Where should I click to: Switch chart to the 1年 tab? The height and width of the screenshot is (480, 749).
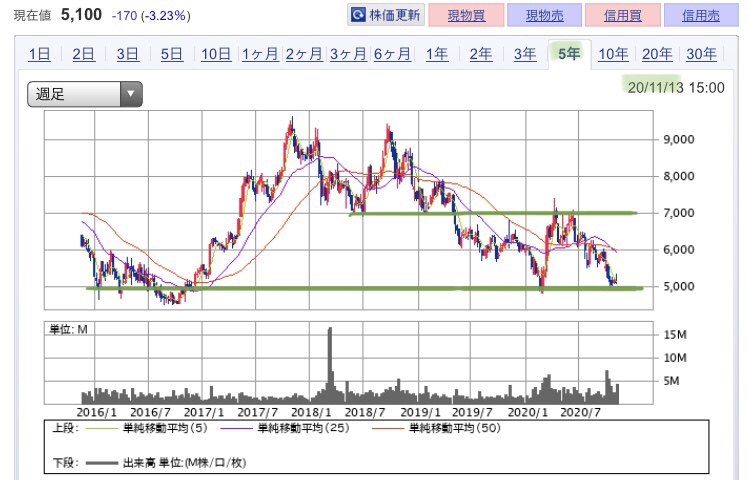pyautogui.click(x=437, y=55)
